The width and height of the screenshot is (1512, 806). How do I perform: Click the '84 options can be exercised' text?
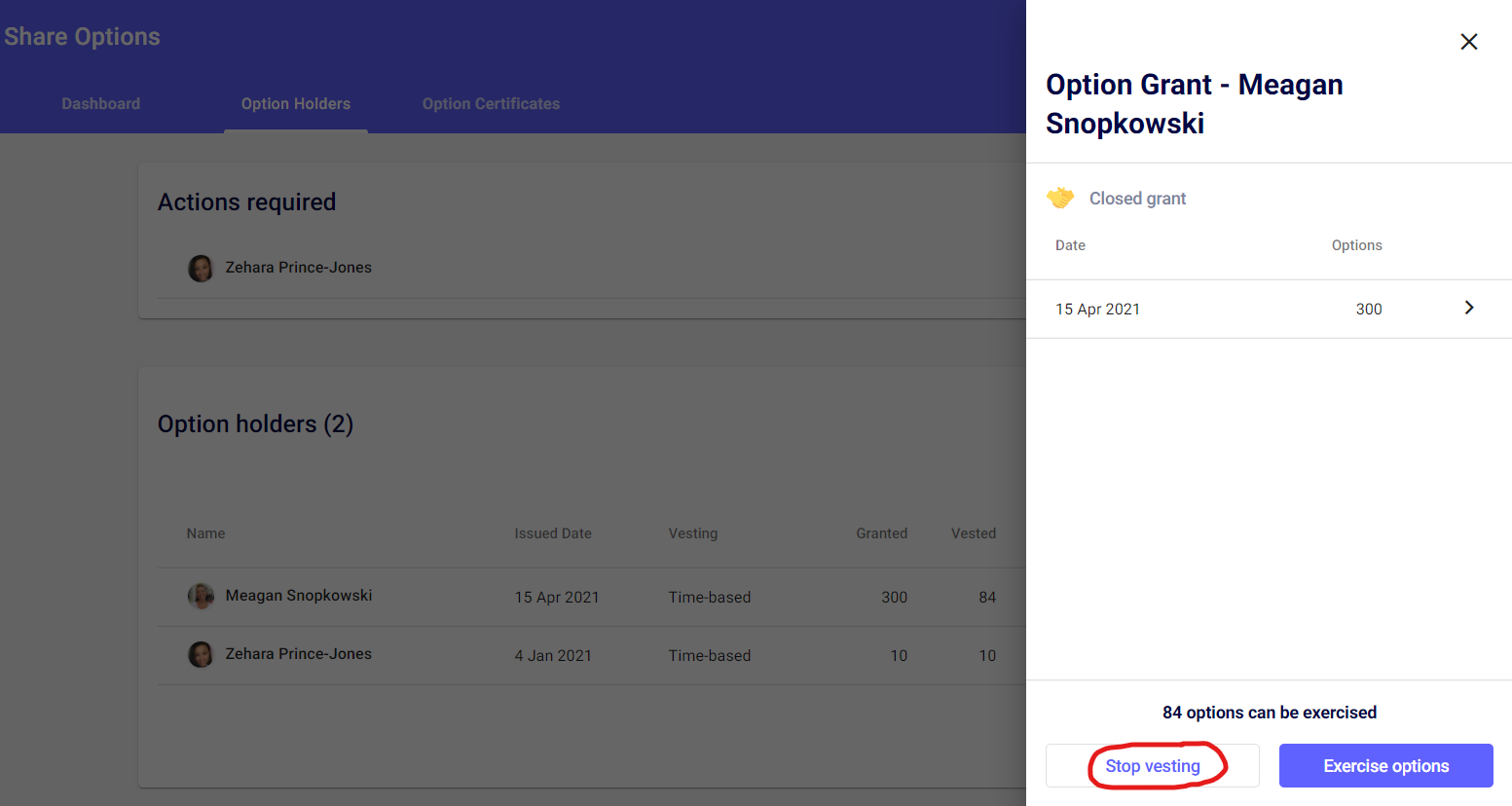click(1270, 713)
